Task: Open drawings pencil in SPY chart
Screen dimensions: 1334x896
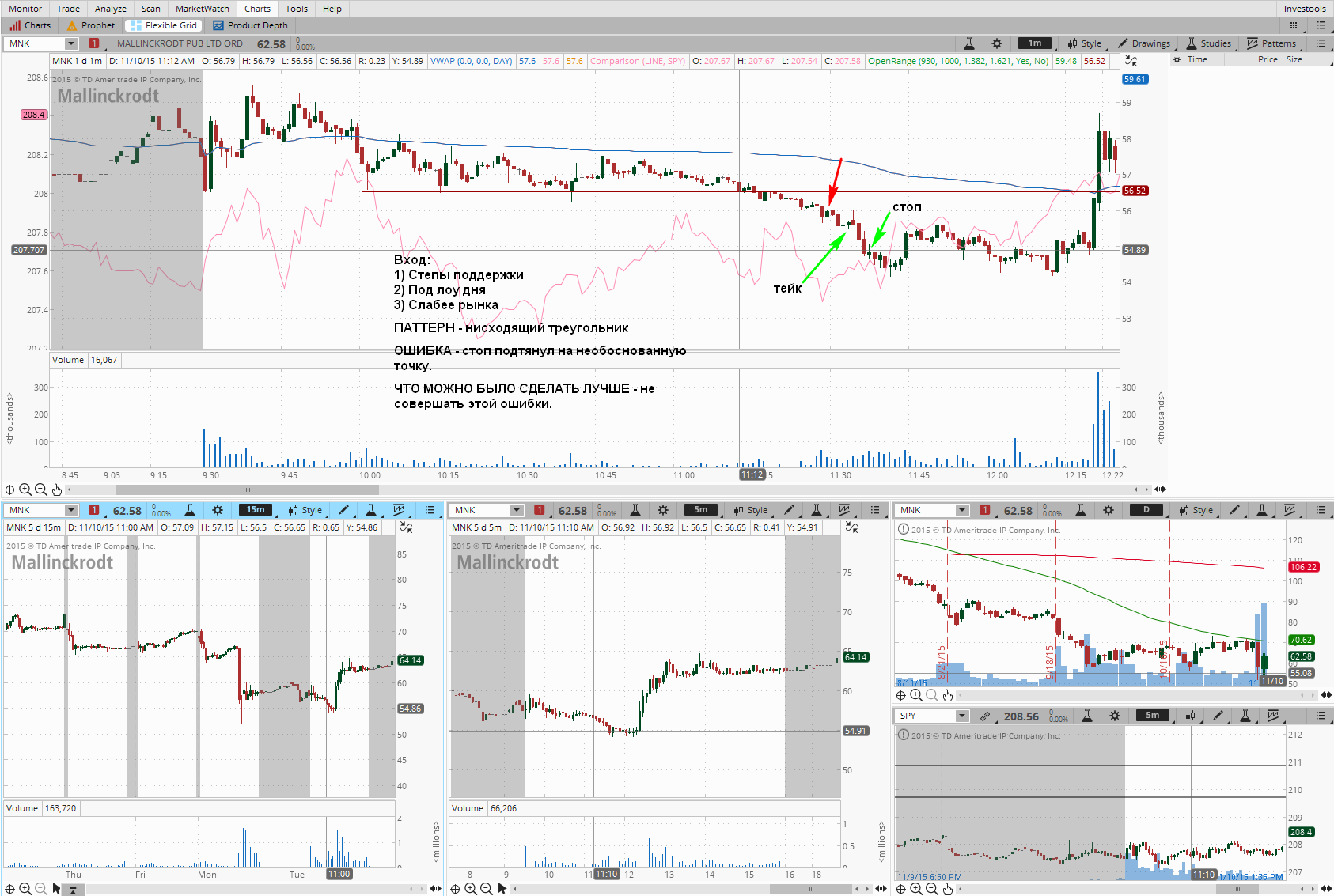Action: tap(1218, 716)
